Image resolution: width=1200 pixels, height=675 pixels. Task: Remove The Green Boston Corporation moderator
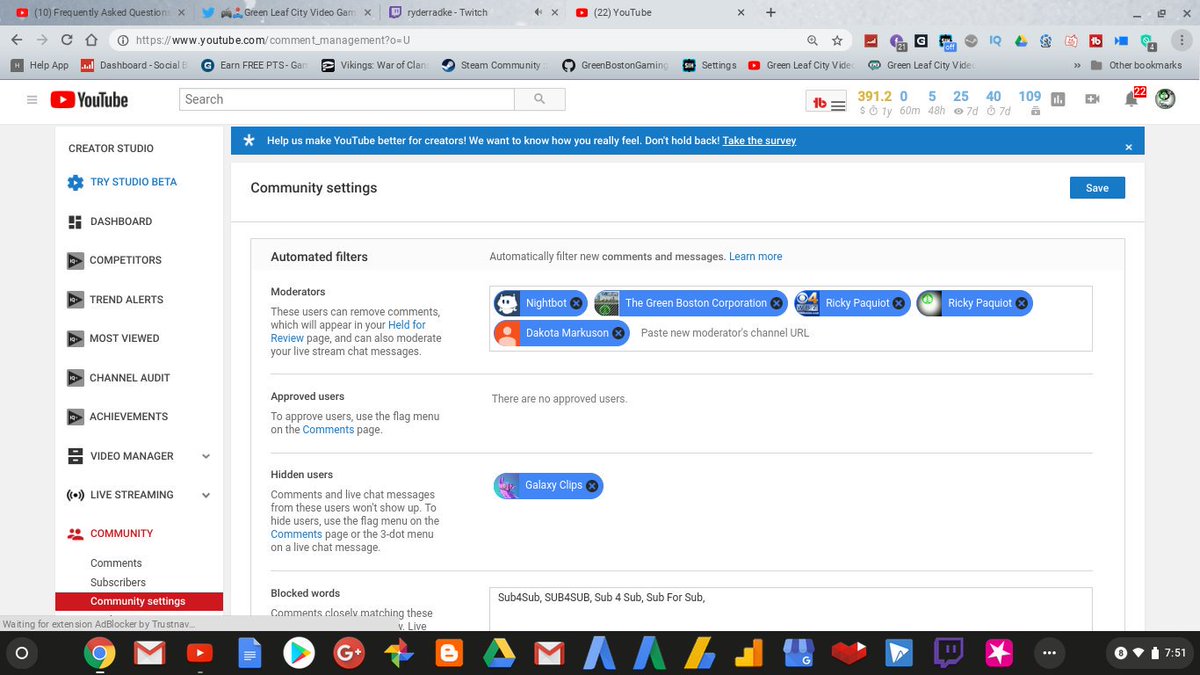tap(776, 303)
